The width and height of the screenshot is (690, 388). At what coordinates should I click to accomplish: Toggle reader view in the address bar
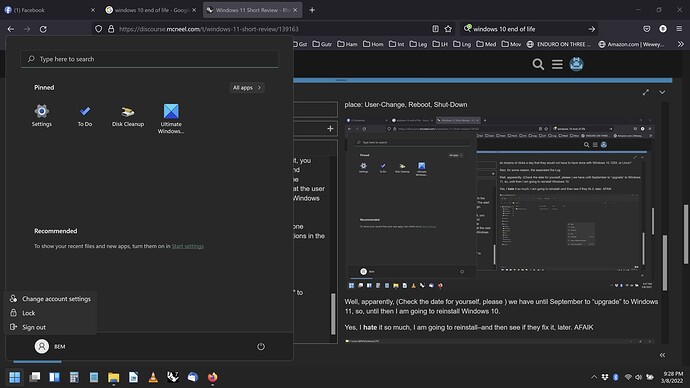pyautogui.click(x=435, y=29)
